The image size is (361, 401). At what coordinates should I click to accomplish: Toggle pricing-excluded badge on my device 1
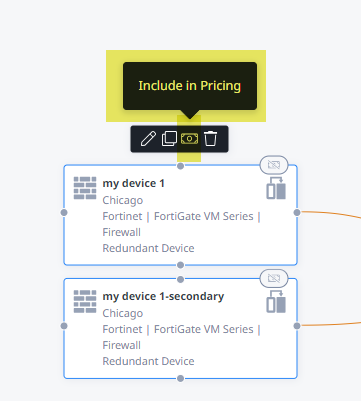pyautogui.click(x=274, y=165)
